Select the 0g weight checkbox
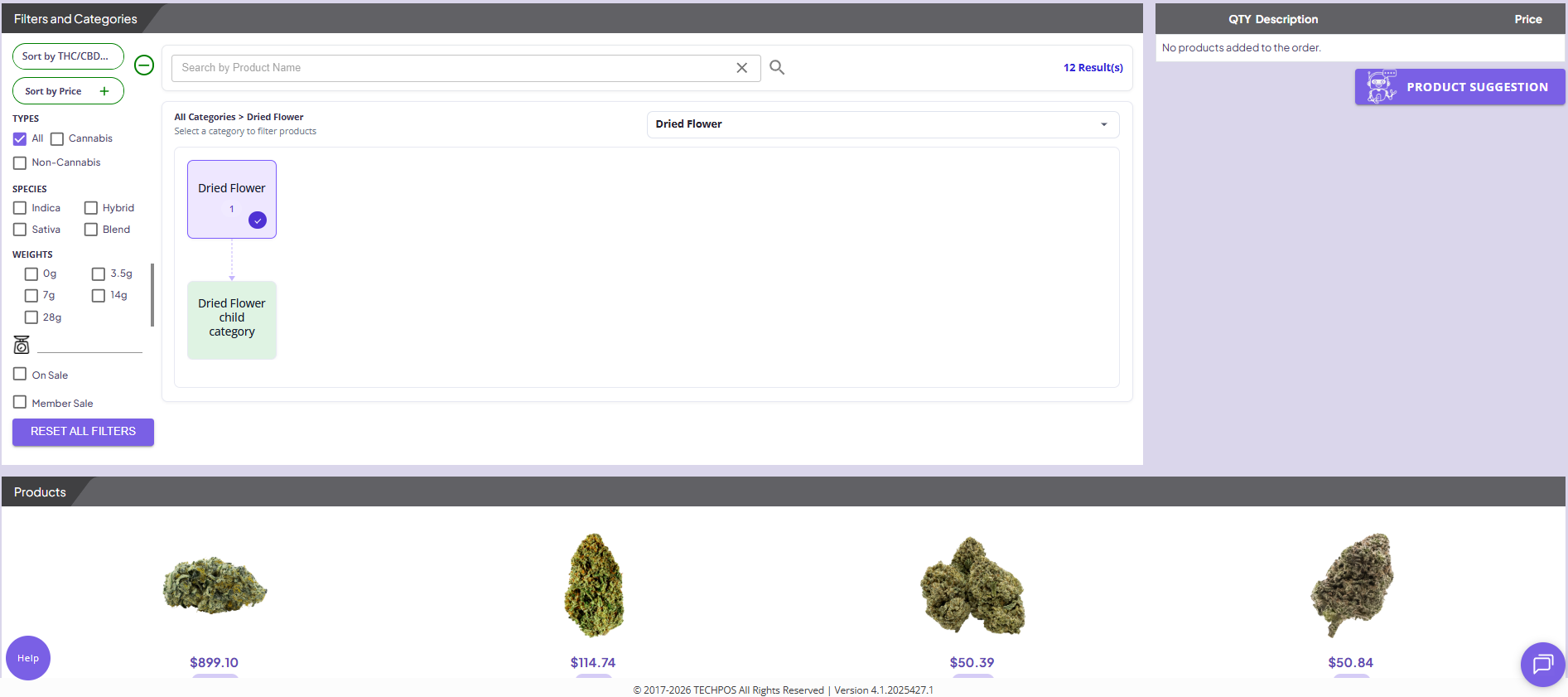The height and width of the screenshot is (697, 1568). click(31, 274)
